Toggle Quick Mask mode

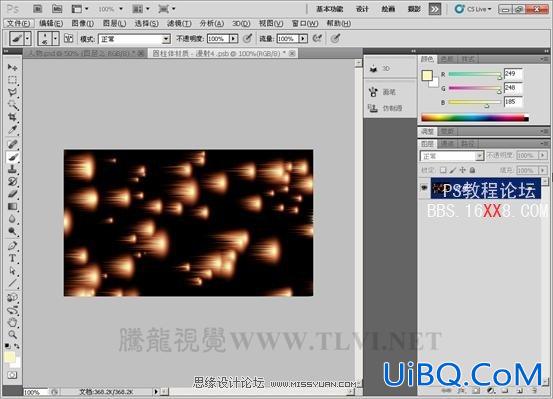pyautogui.click(x=12, y=375)
